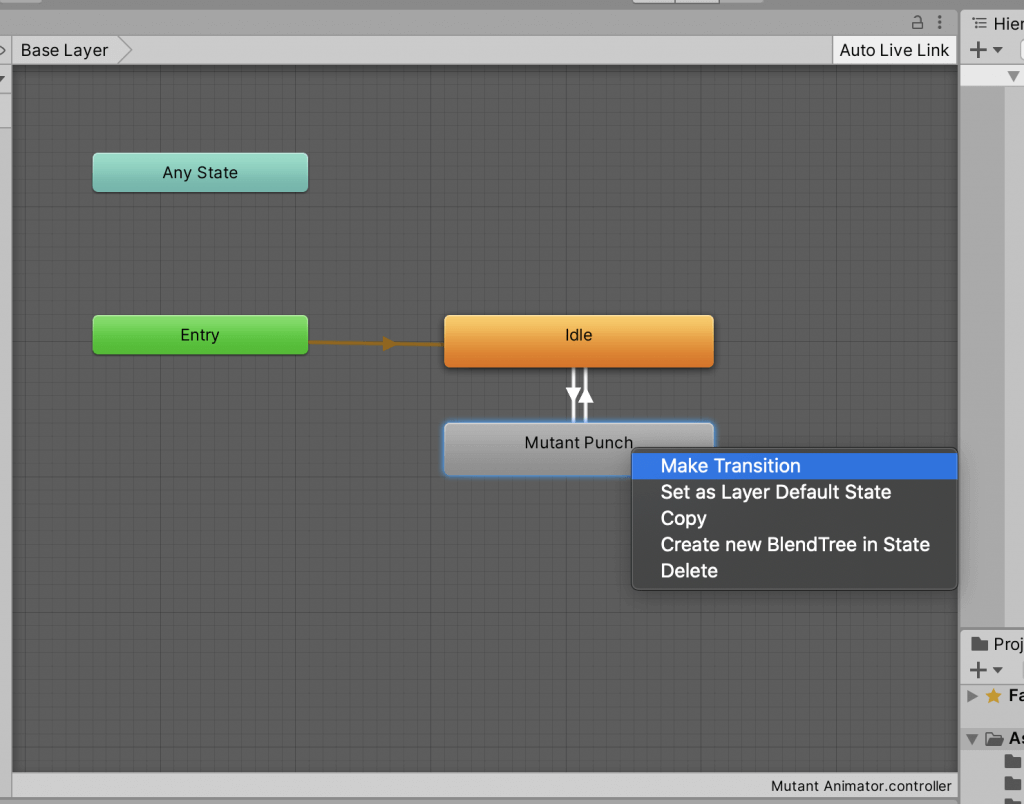This screenshot has width=1024, height=804.
Task: Collapse the Hierarchy scene disclosure triangle
Action: click(x=1013, y=76)
